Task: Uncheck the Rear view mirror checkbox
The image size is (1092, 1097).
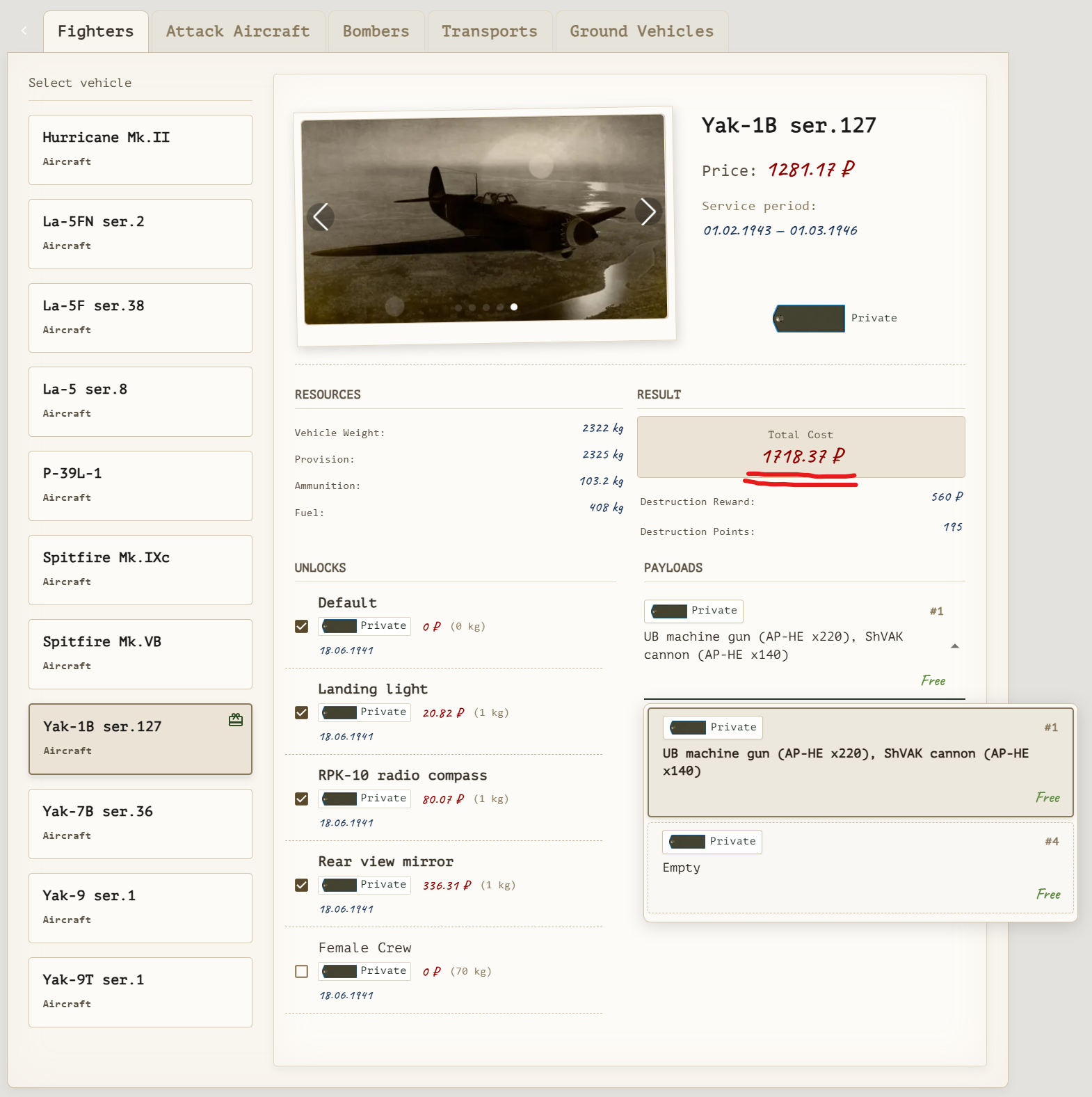Action: pyautogui.click(x=301, y=885)
